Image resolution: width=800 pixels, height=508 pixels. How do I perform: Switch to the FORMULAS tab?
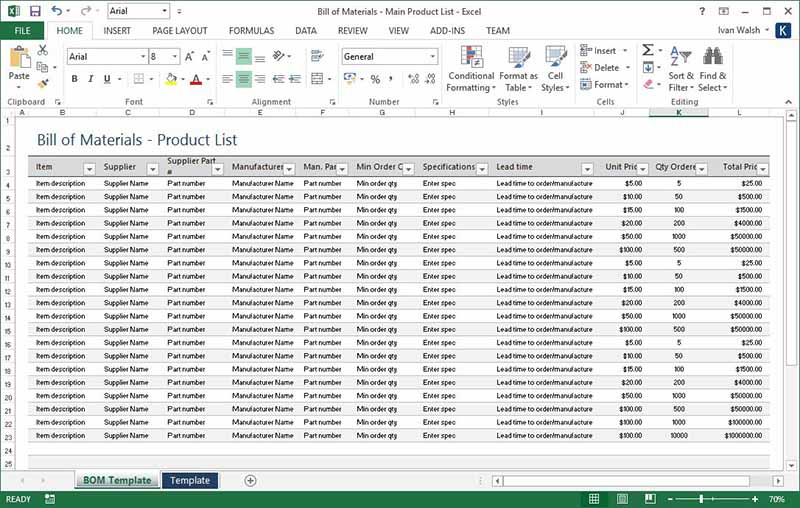(x=251, y=31)
